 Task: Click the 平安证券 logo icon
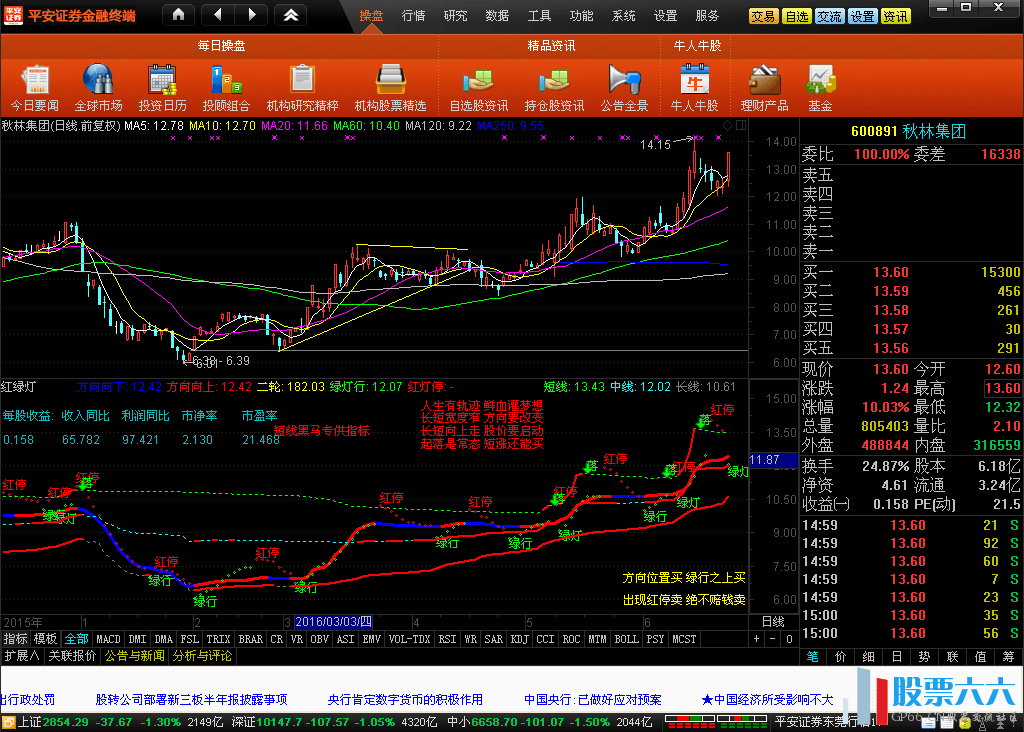13,15
